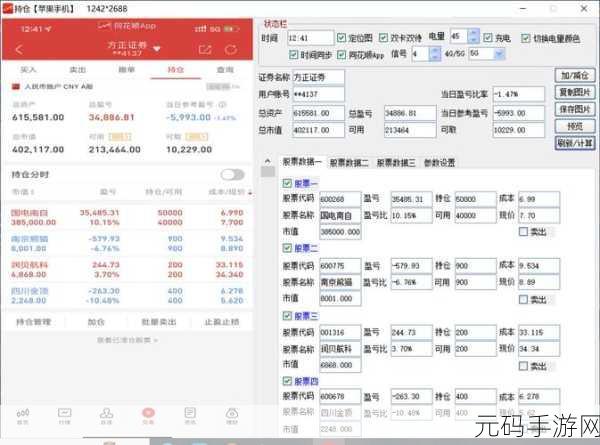
Task: Open the 方正证券 account dropdown arrow
Action: pyautogui.click(x=157, y=49)
